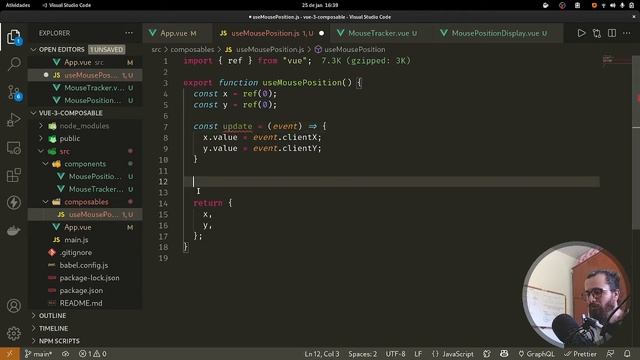
Task: Open package.json file
Action: (x=85, y=291)
